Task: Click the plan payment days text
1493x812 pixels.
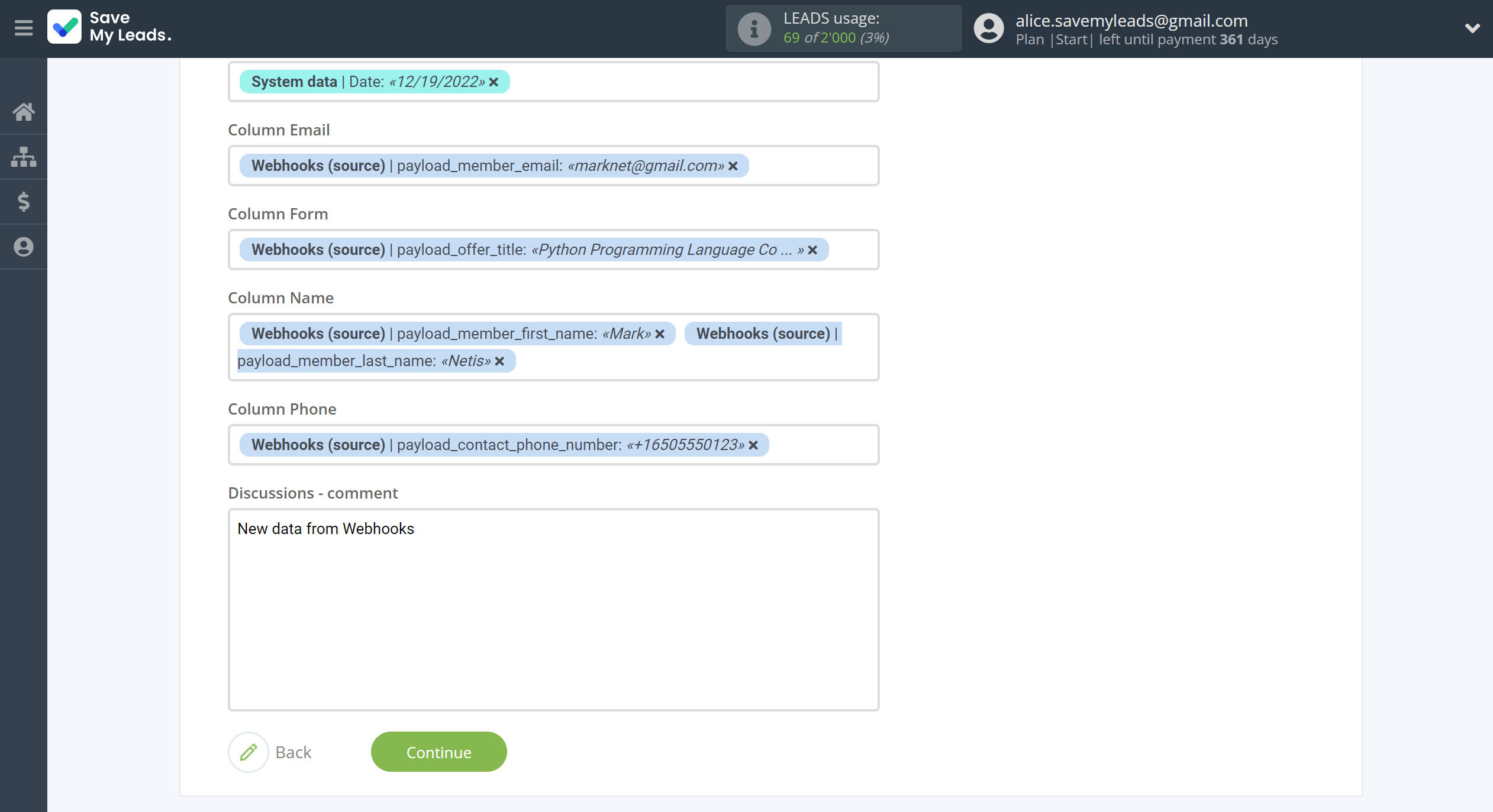Action: [1147, 40]
